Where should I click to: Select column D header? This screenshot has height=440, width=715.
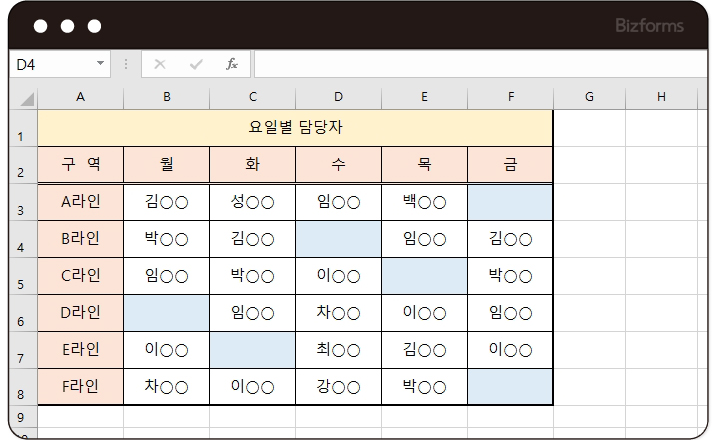pyautogui.click(x=338, y=97)
